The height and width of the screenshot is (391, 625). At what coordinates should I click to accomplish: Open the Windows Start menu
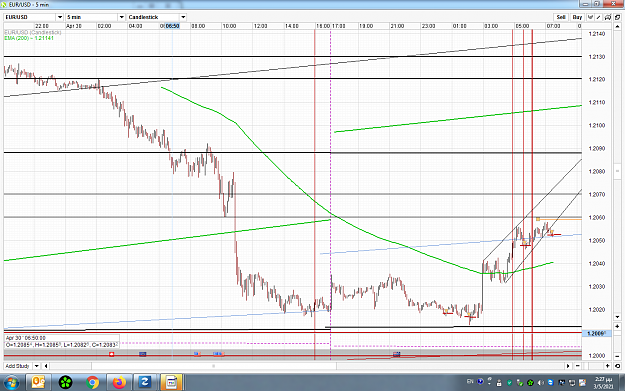point(11,383)
